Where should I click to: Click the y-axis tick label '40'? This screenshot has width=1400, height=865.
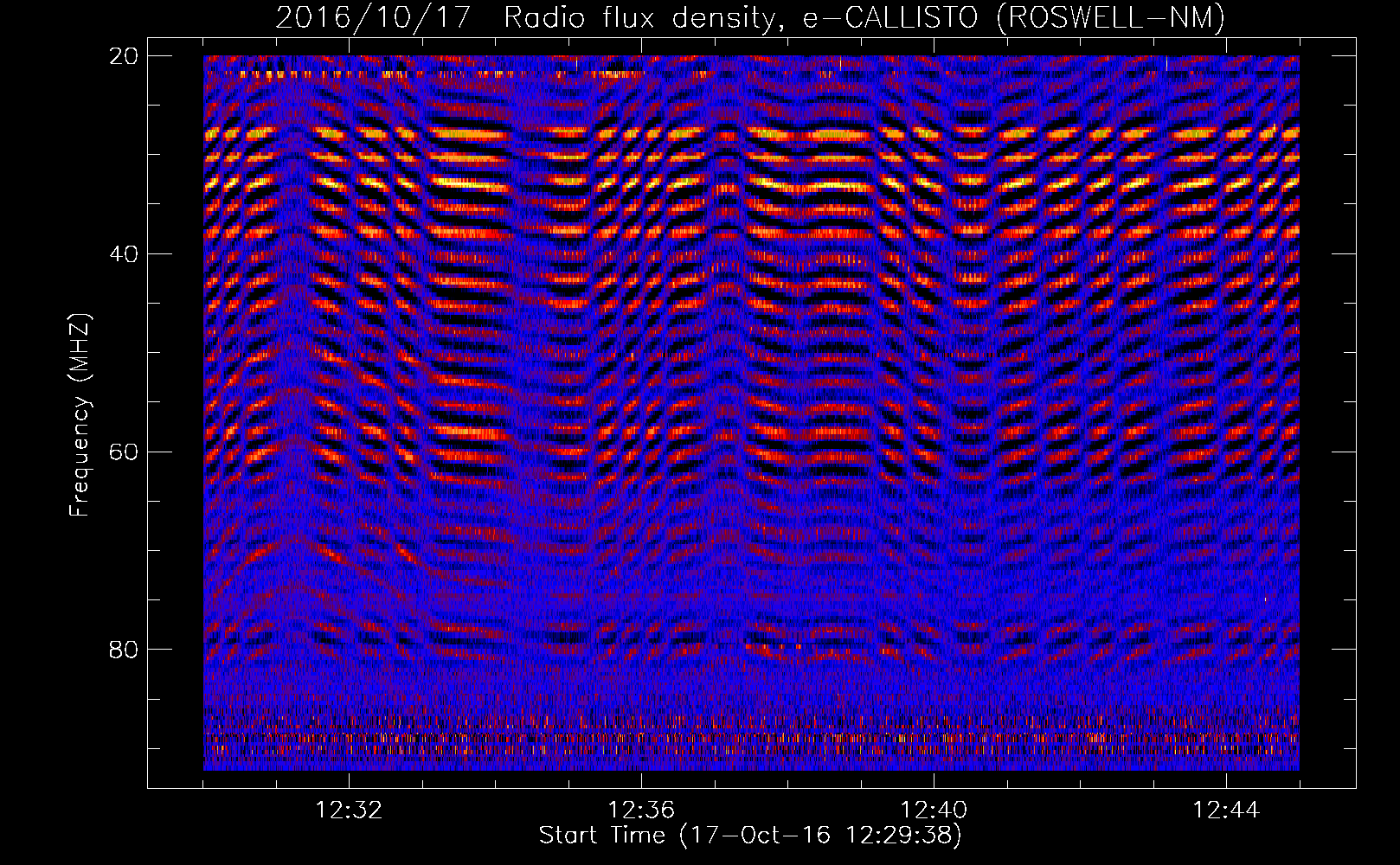124,253
